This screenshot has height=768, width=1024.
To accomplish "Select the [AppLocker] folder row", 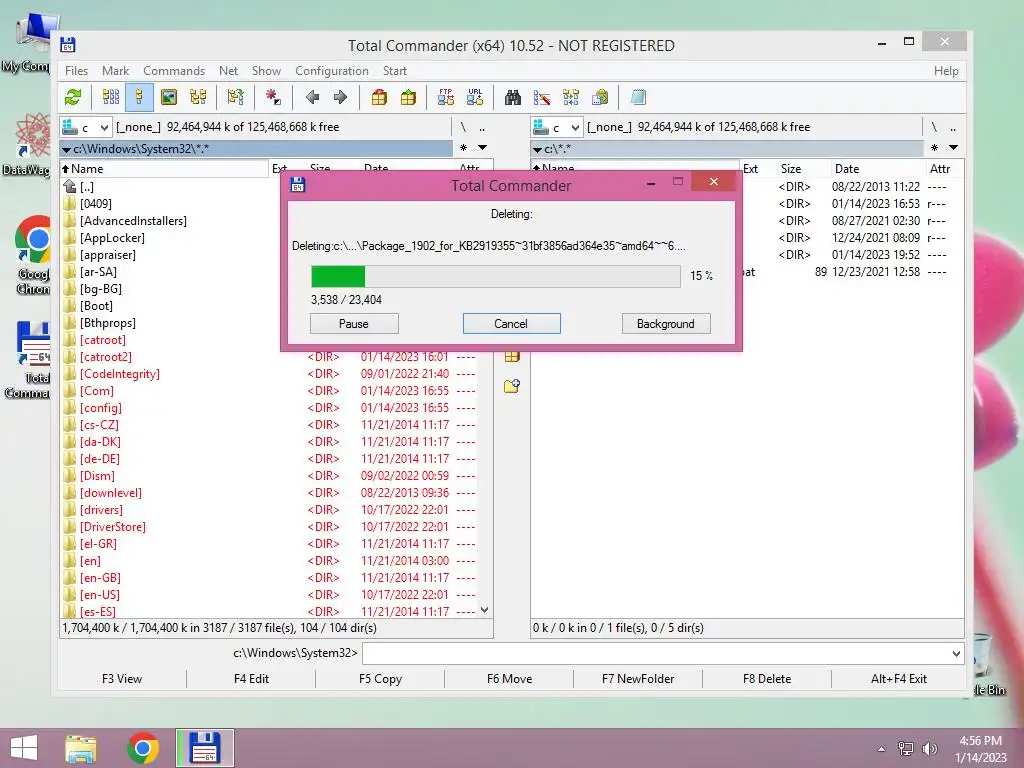I will click(172, 238).
